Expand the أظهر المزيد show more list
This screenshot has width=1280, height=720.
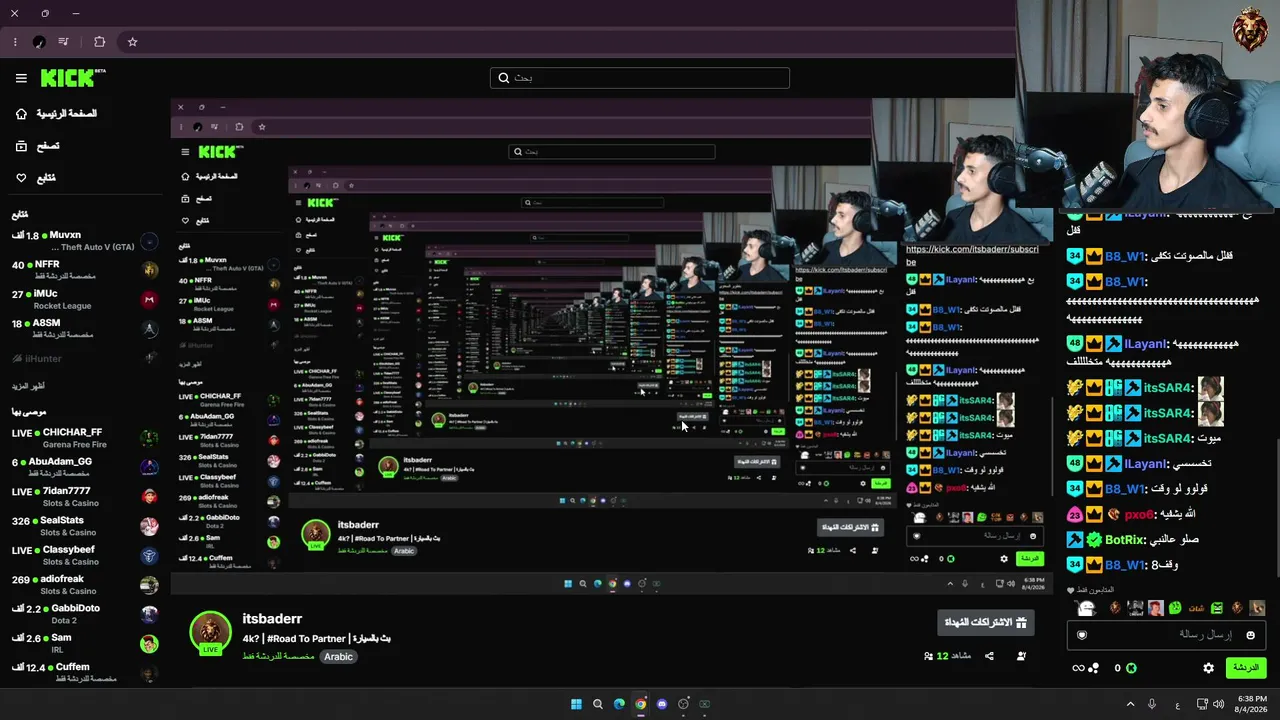(28, 386)
